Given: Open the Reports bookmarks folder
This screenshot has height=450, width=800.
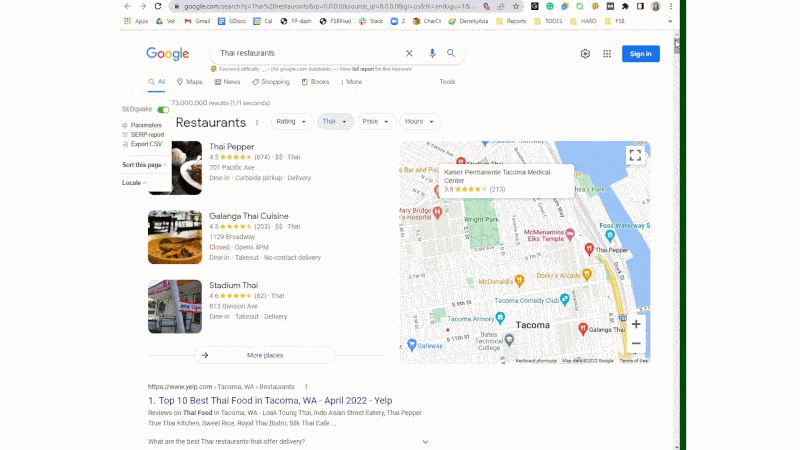Looking at the screenshot, I should [x=511, y=21].
